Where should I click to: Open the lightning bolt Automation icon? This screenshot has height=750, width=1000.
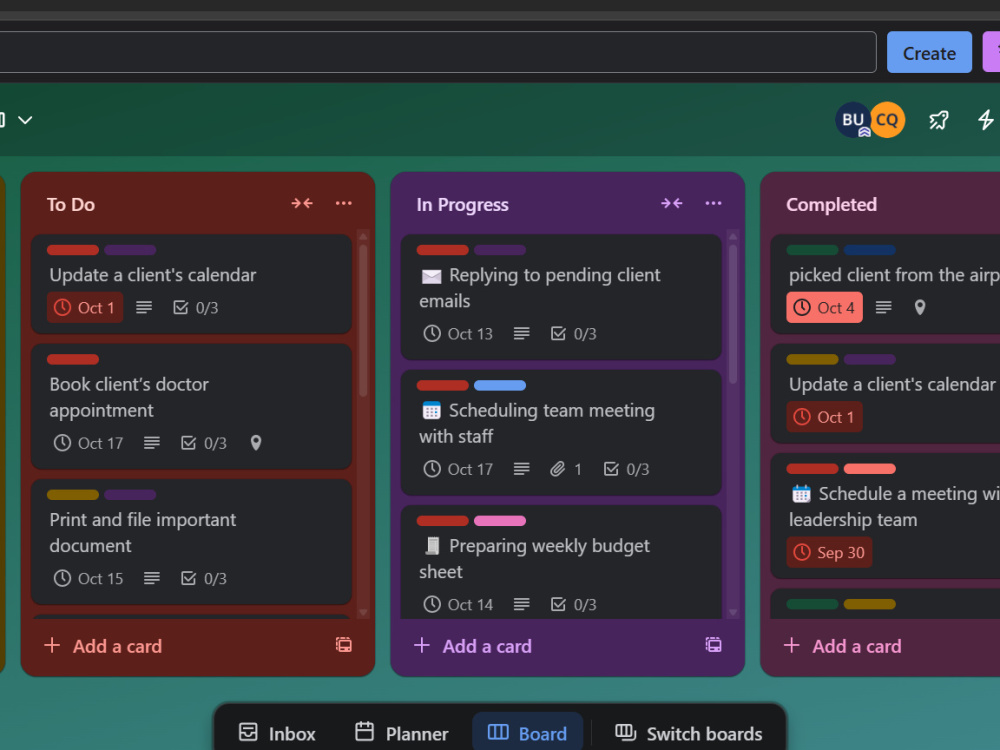[985, 120]
